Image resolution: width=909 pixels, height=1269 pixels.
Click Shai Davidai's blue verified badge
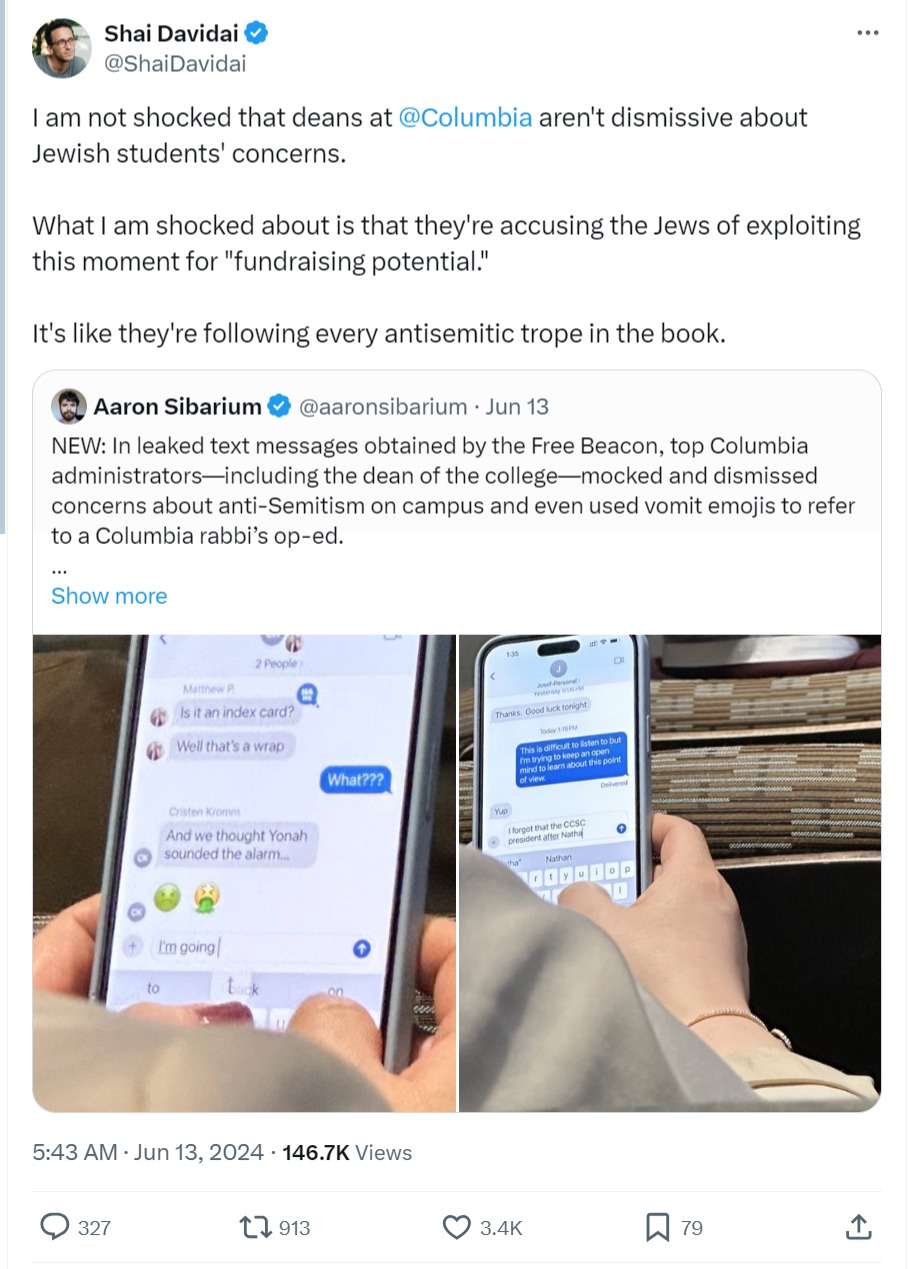pos(257,34)
